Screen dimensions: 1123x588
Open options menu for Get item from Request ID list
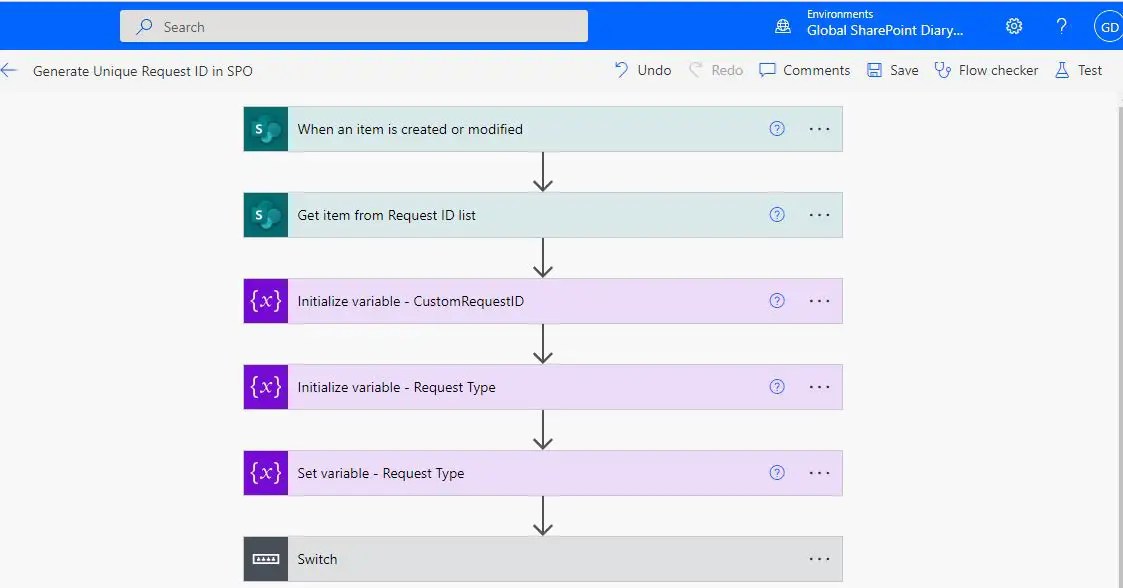[x=819, y=214]
